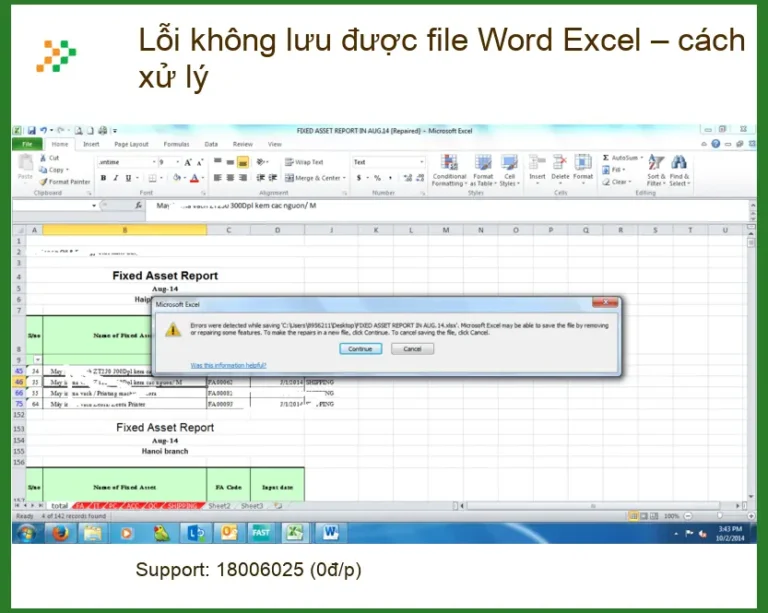Toggle Center text alignment

click(230, 178)
